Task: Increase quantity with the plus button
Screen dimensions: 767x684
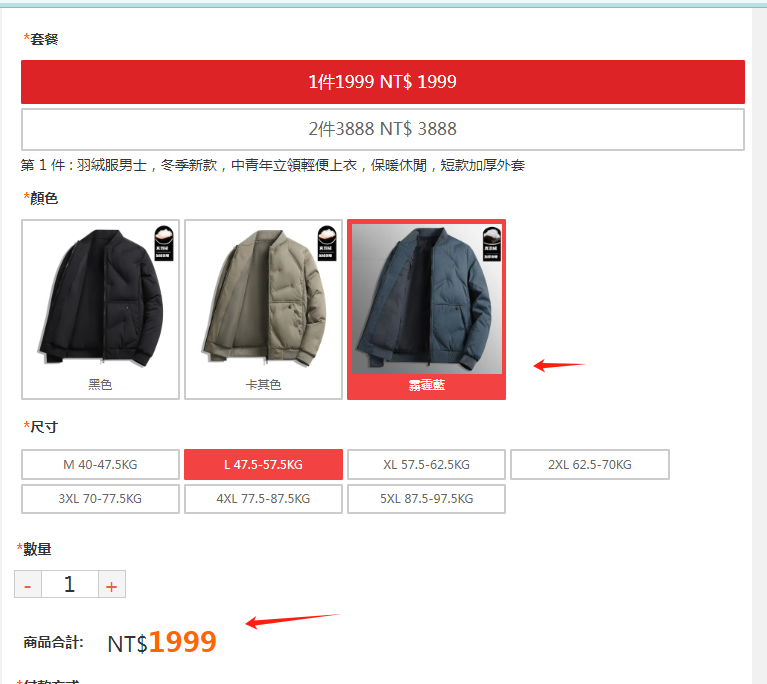Action: pyautogui.click(x=112, y=584)
